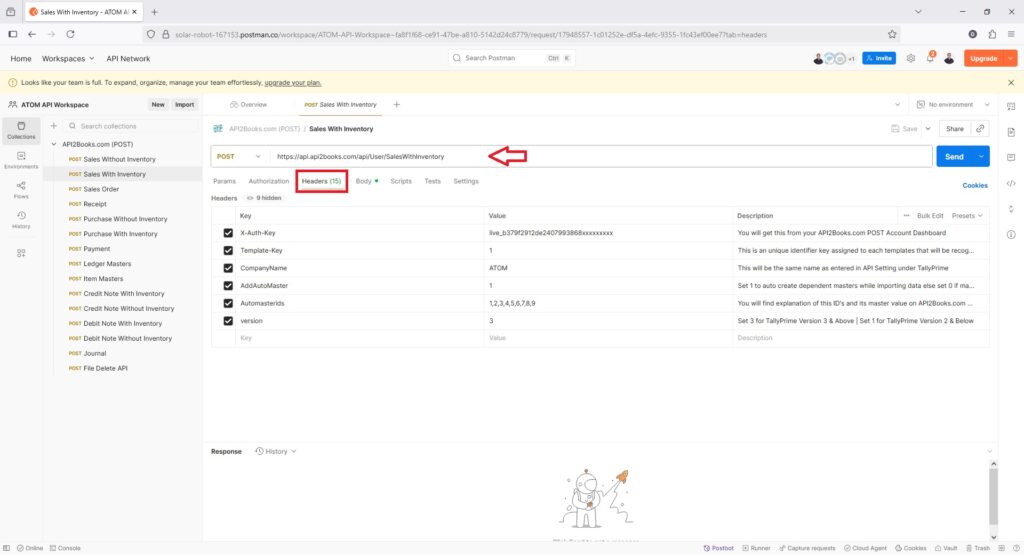Click the Share button
The width and height of the screenshot is (1024, 555).
coord(954,129)
